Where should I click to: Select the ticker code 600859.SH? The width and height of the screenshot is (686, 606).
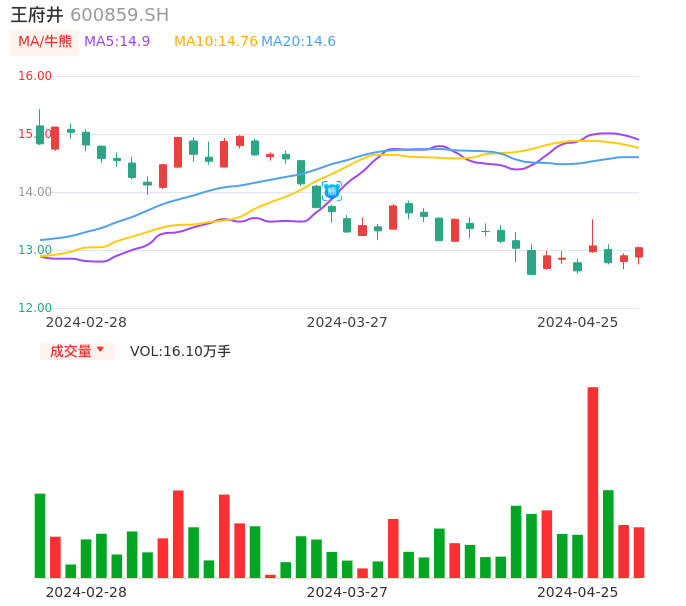tap(119, 15)
